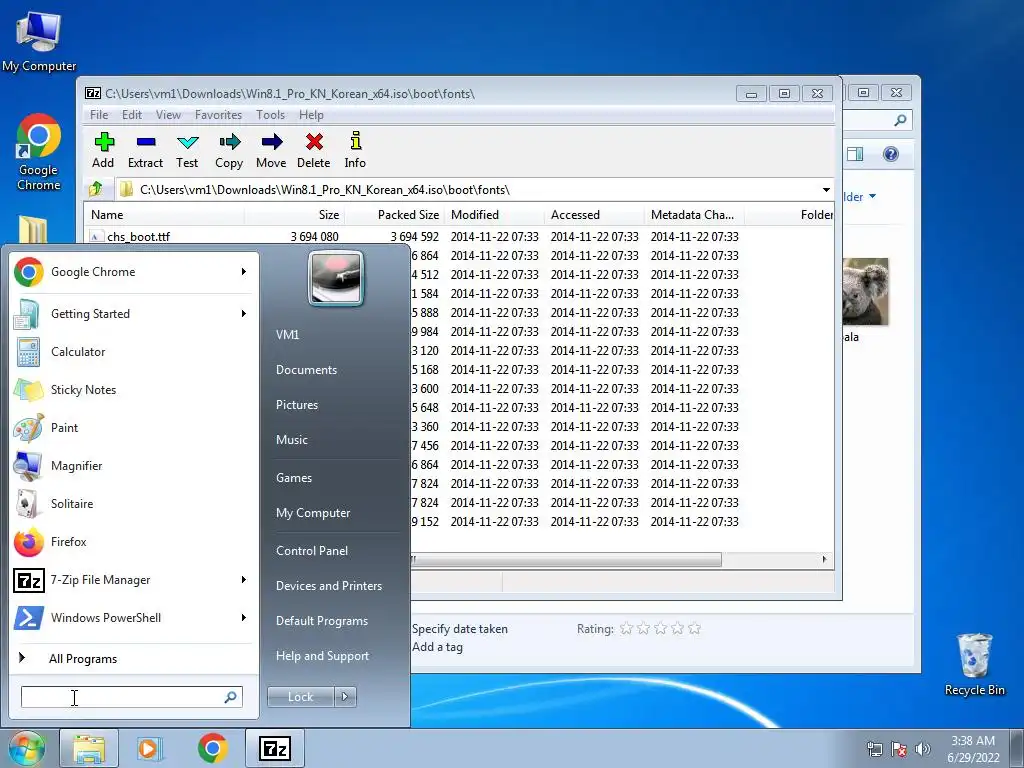Sort by Modified column header
The image size is (1024, 768).
pos(494,215)
